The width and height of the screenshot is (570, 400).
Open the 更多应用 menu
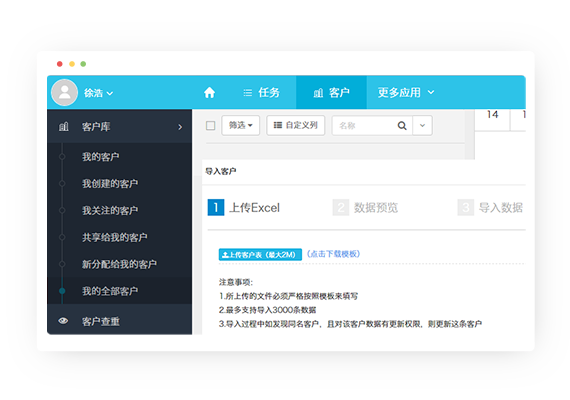(406, 92)
